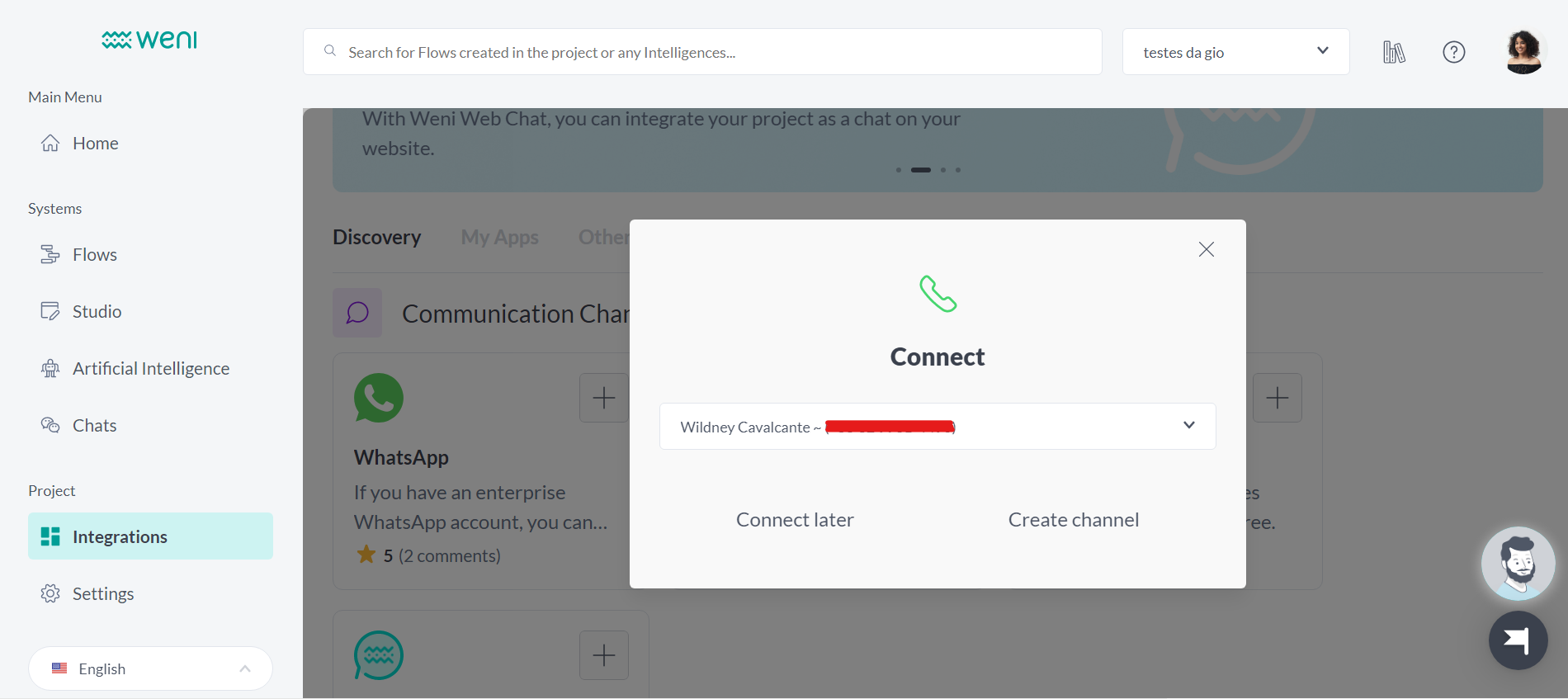Open Flows from the sidebar
Viewport: 1568px width, 699px height.
tap(93, 254)
